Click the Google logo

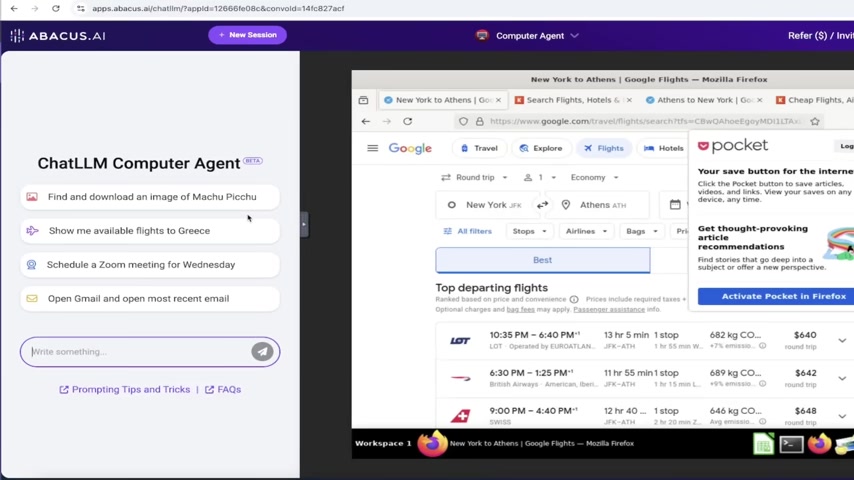tap(410, 148)
